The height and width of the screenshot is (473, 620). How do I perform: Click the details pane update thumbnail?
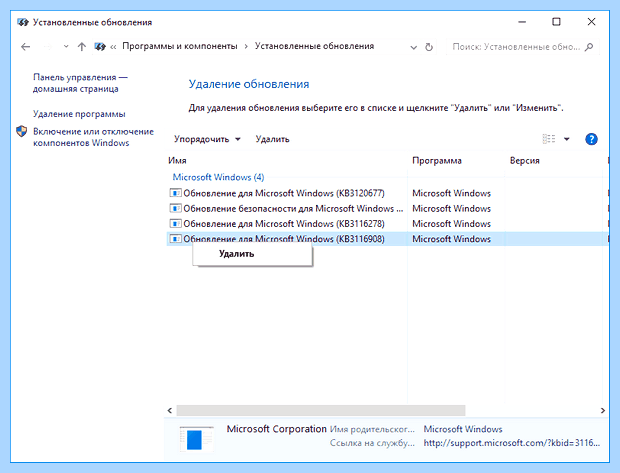coord(196,439)
